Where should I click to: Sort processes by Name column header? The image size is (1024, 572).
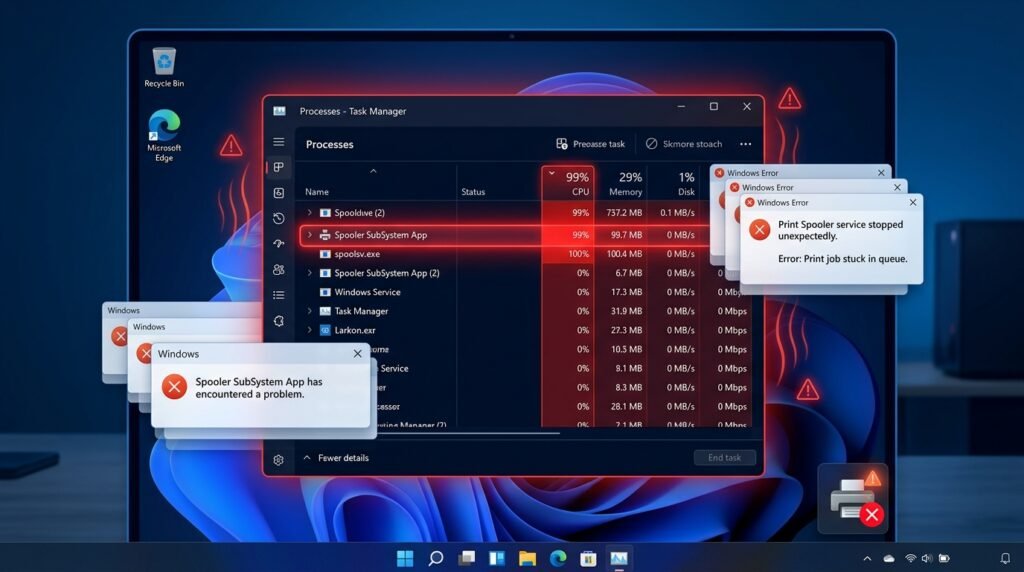317,192
